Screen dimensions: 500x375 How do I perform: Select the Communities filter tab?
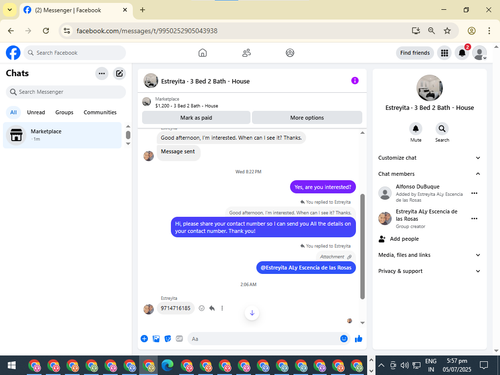(100, 112)
